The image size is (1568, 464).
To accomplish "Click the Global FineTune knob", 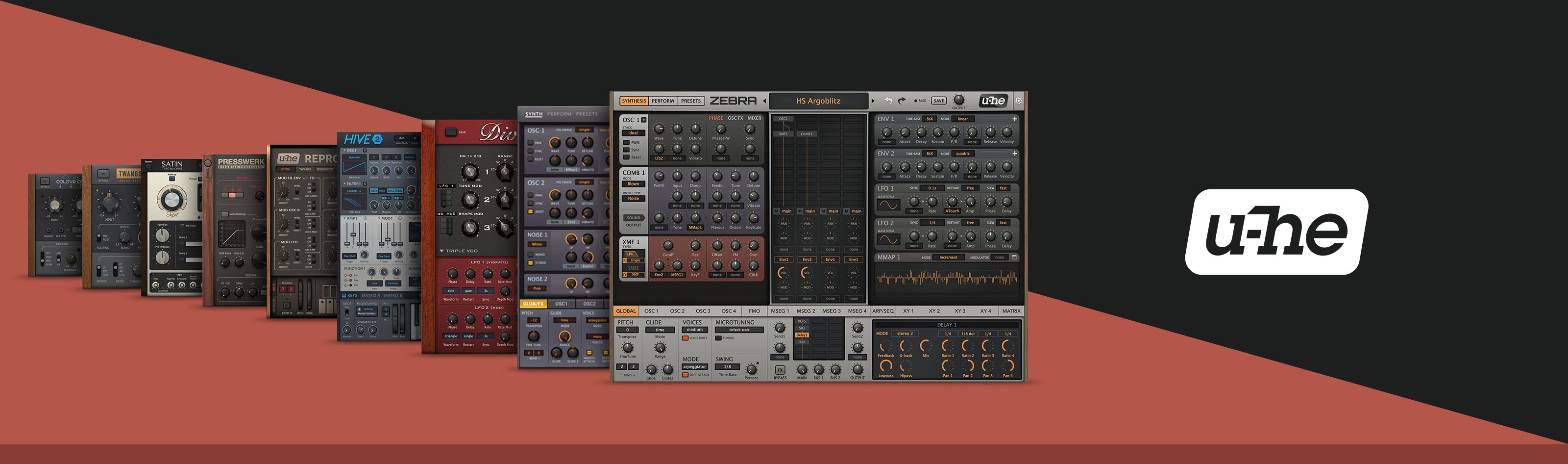I will point(627,348).
